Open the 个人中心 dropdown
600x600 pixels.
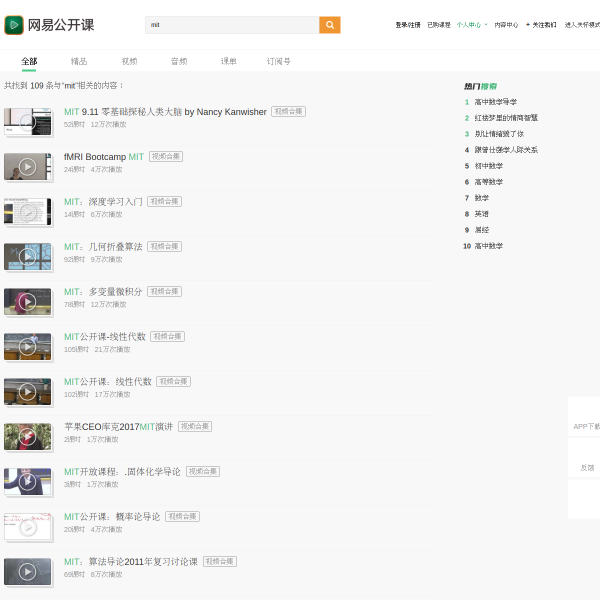[x=472, y=25]
